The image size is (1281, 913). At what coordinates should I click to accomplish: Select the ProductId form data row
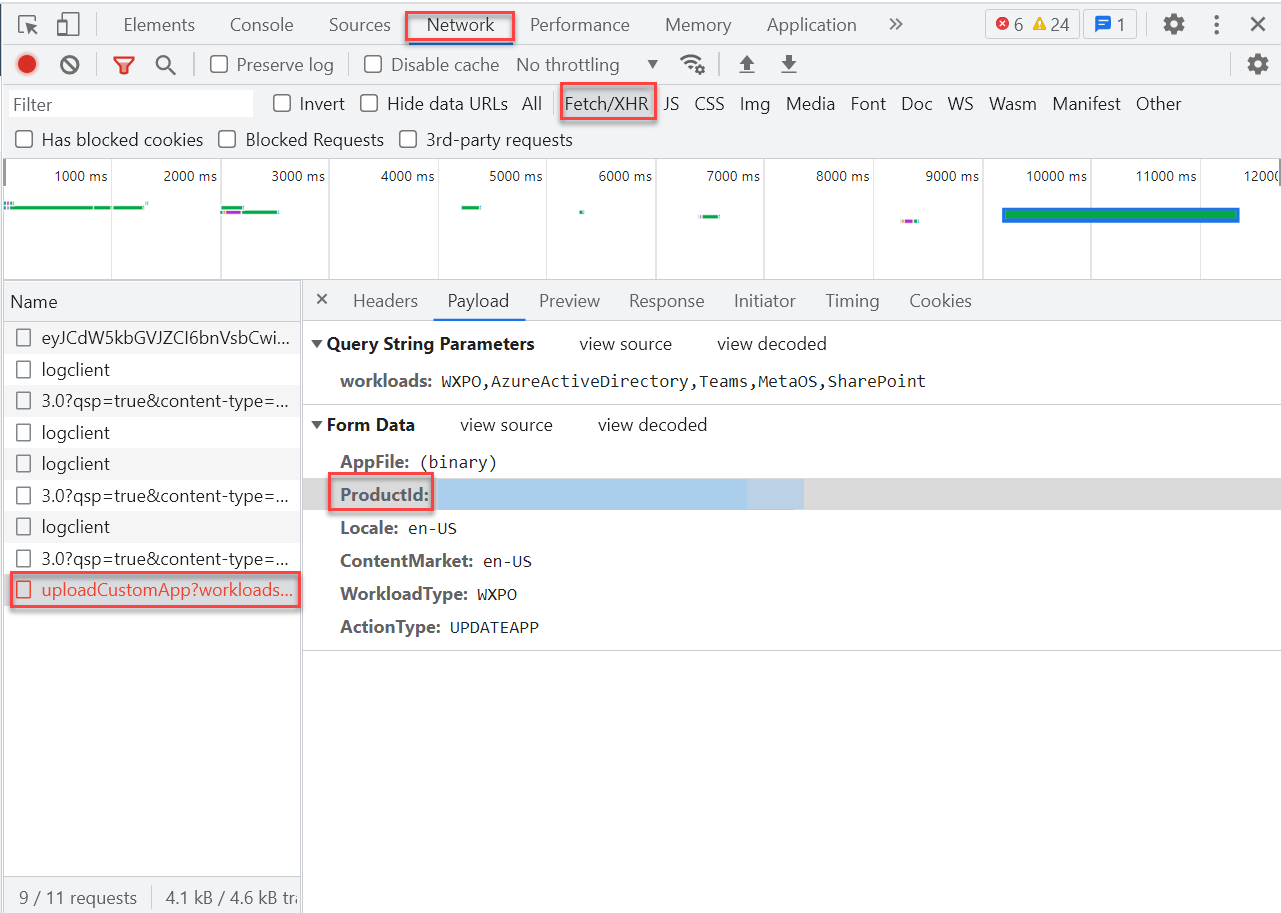click(791, 494)
